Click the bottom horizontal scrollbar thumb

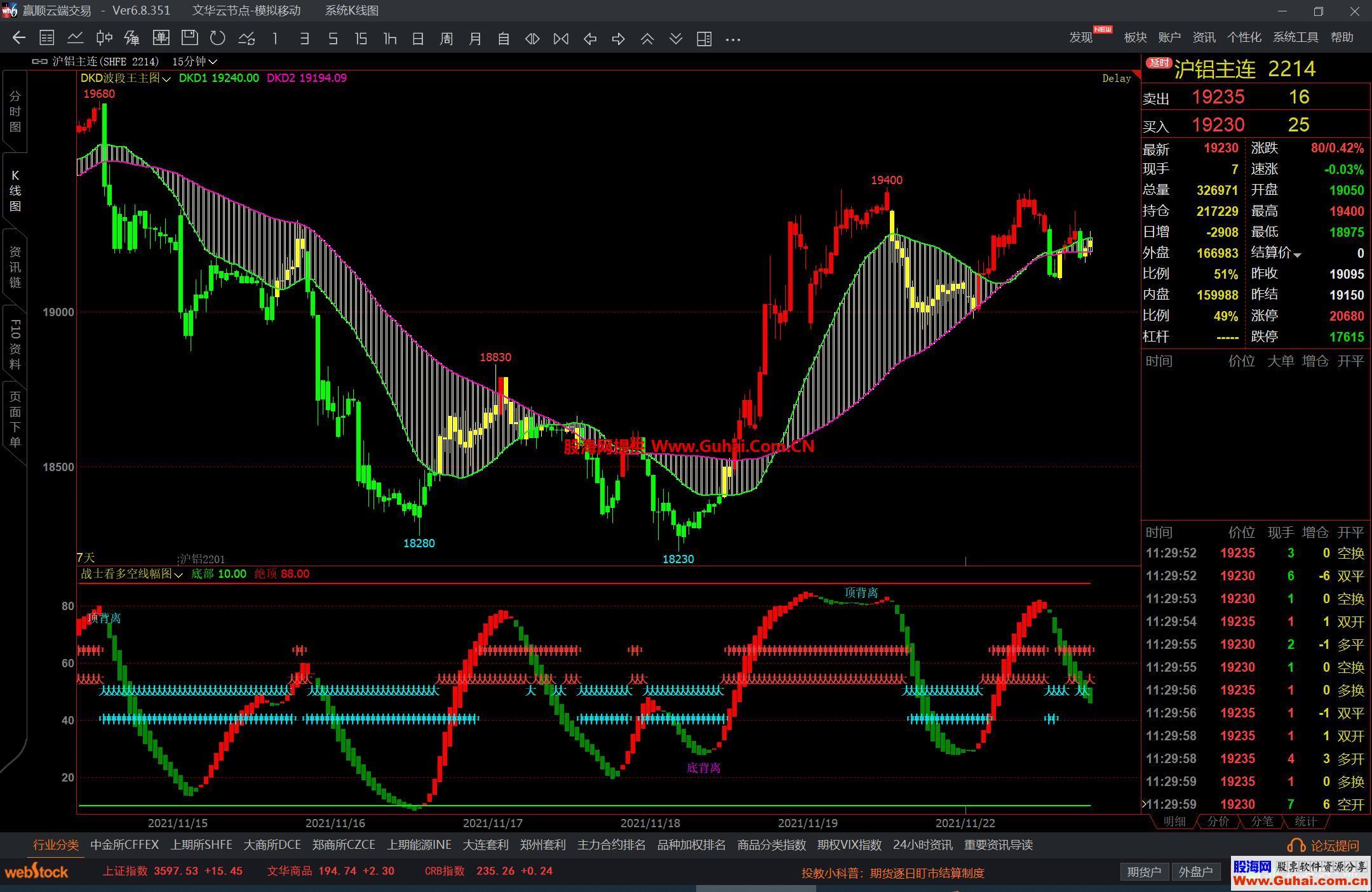pos(755,888)
